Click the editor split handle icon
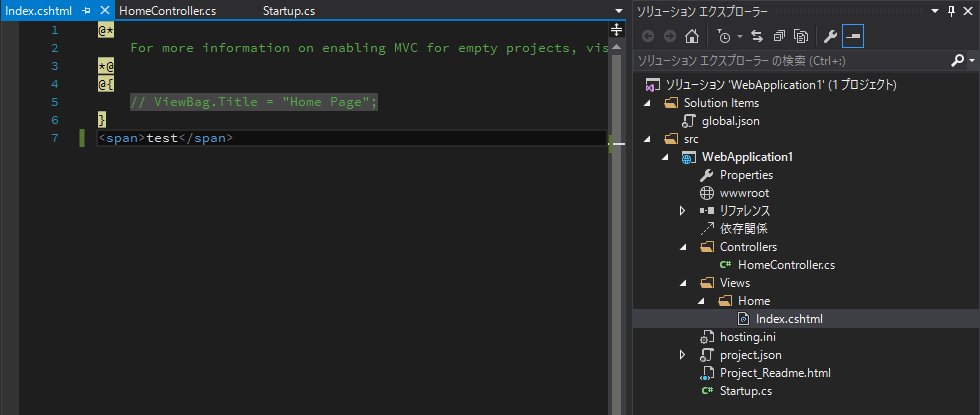 tap(616, 29)
